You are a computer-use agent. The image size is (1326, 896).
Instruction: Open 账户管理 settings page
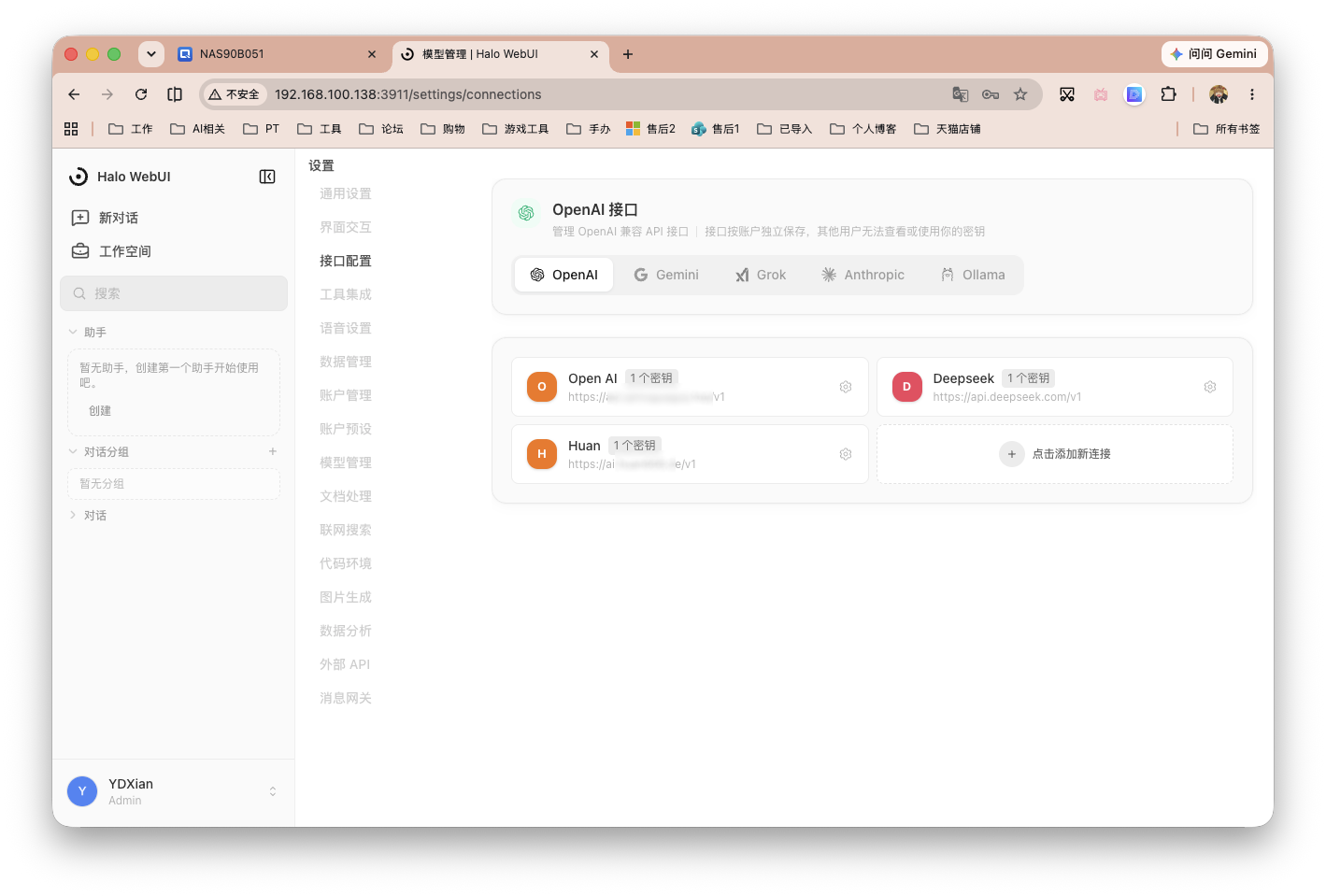346,395
